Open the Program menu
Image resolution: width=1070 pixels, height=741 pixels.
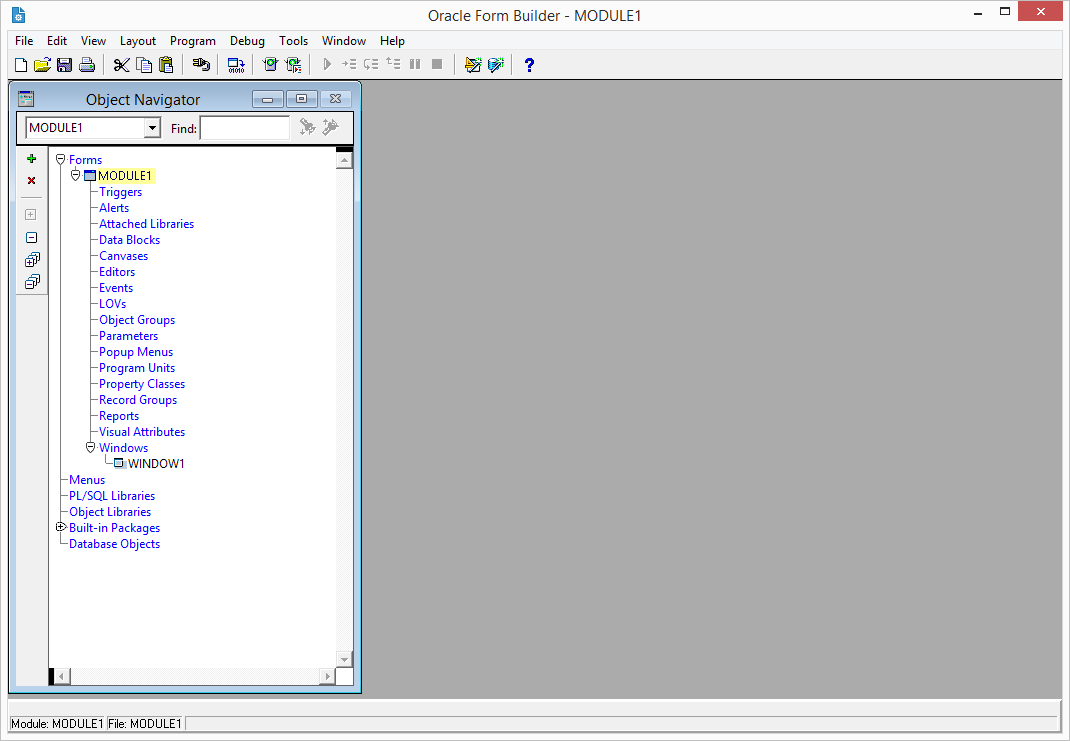point(192,41)
